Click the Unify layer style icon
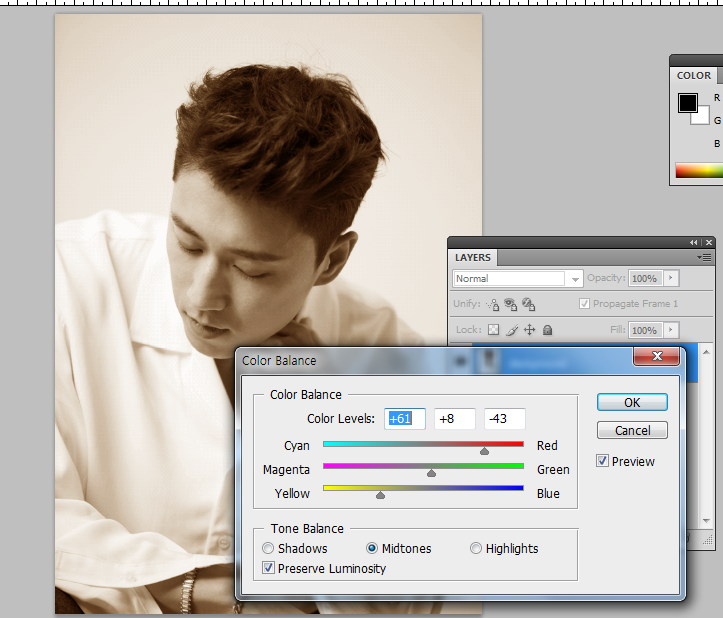 coord(528,304)
